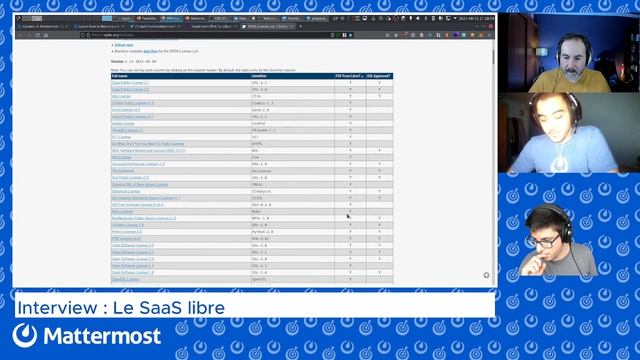The height and width of the screenshot is (360, 640).
Task: Switch to the Learn how to Become tab
Action: coord(99,26)
